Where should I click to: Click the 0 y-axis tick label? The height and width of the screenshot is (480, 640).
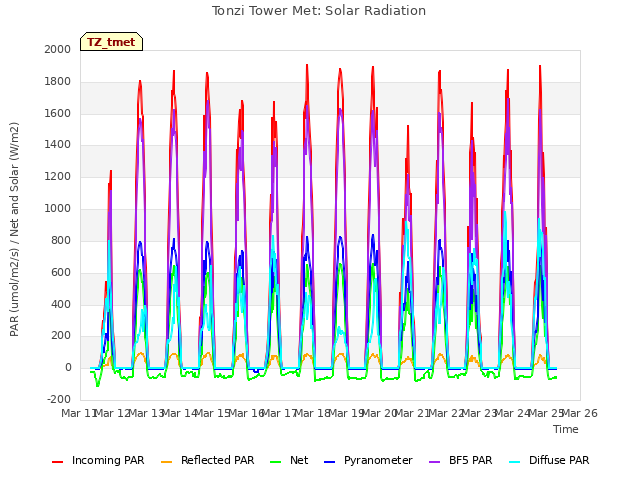coord(68,368)
